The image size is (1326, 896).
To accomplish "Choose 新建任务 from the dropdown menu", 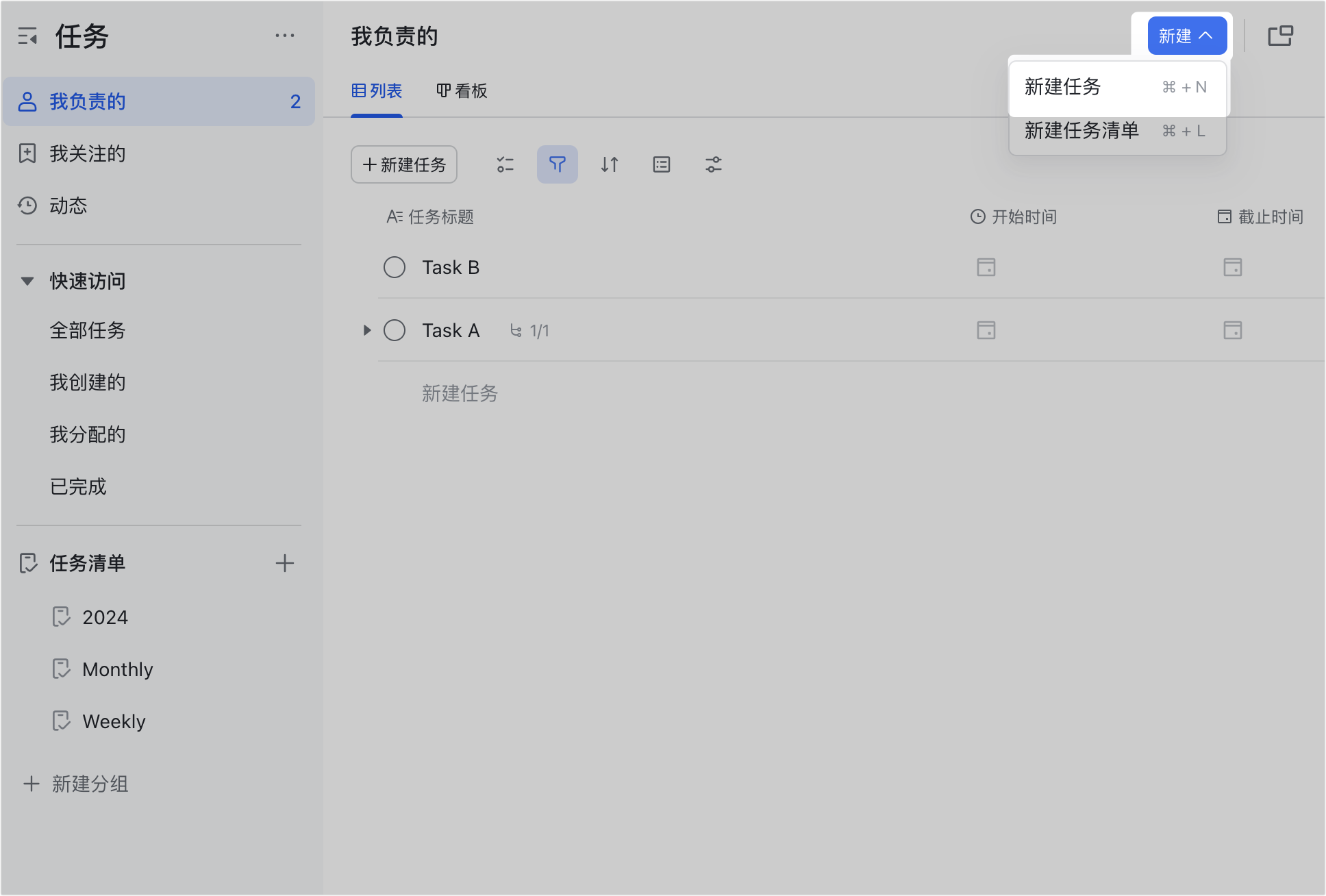I will point(1118,87).
